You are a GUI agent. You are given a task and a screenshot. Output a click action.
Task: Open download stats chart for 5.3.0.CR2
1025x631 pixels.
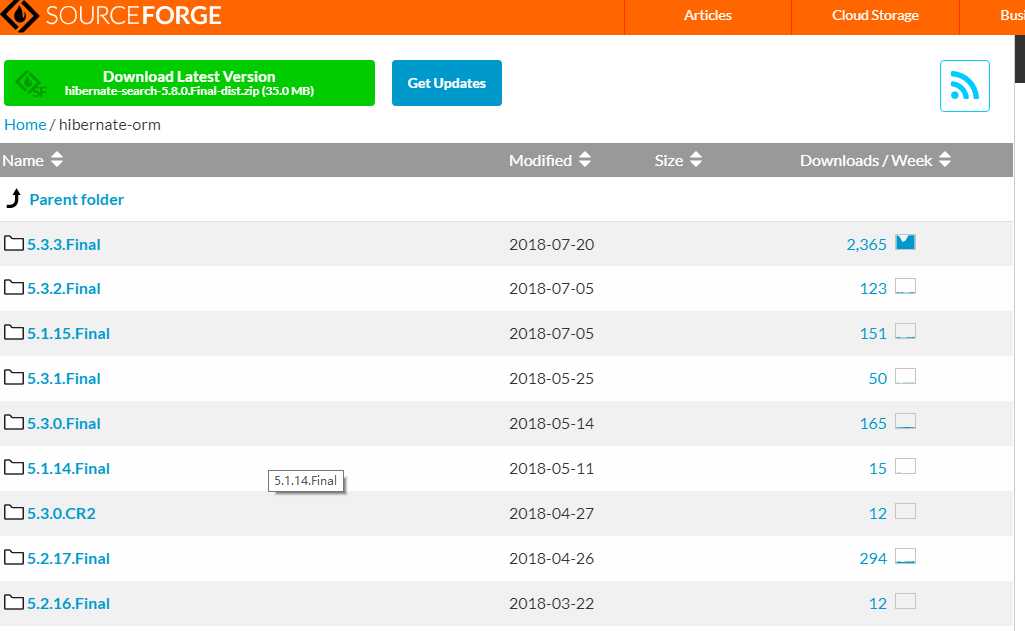tap(905, 511)
